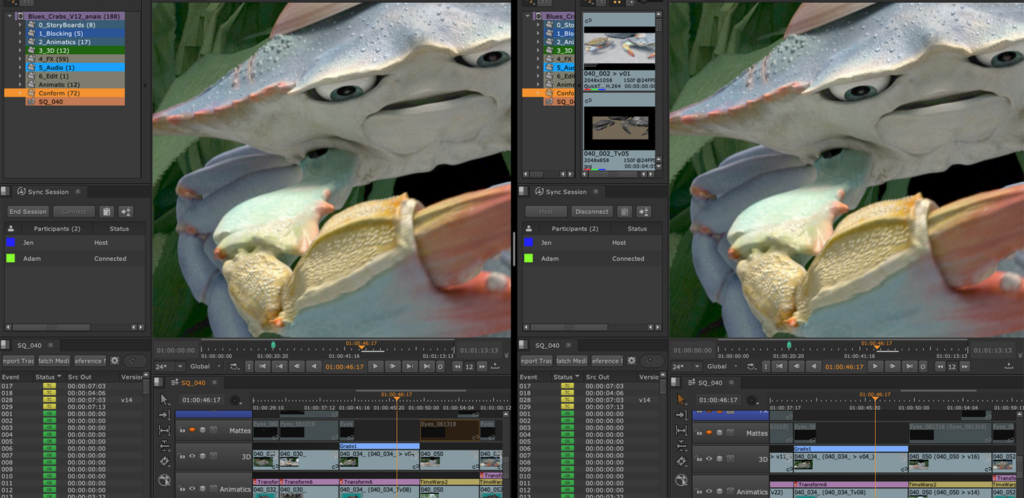Toggle 3D track visibility eye in right window

[x=709, y=459]
